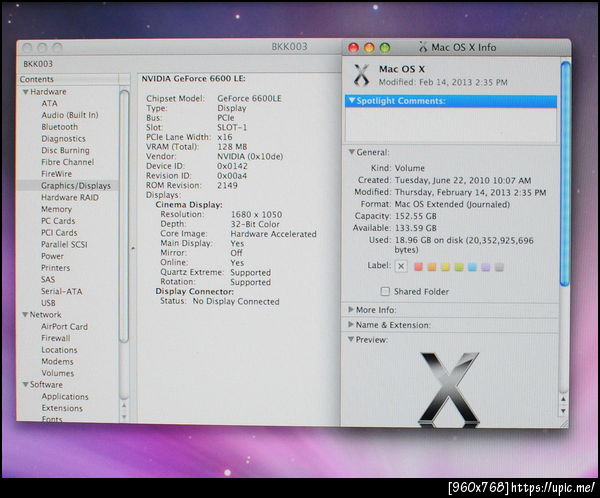Expand the Name & Extension section
This screenshot has height=498, width=600.
(x=351, y=324)
